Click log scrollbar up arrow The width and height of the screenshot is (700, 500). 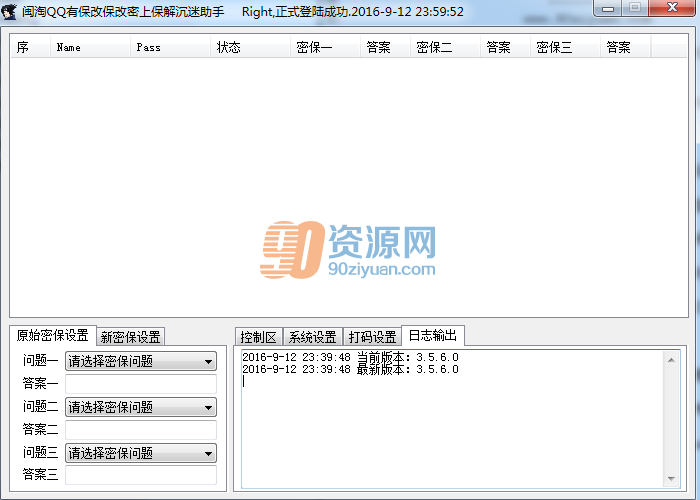click(x=671, y=360)
